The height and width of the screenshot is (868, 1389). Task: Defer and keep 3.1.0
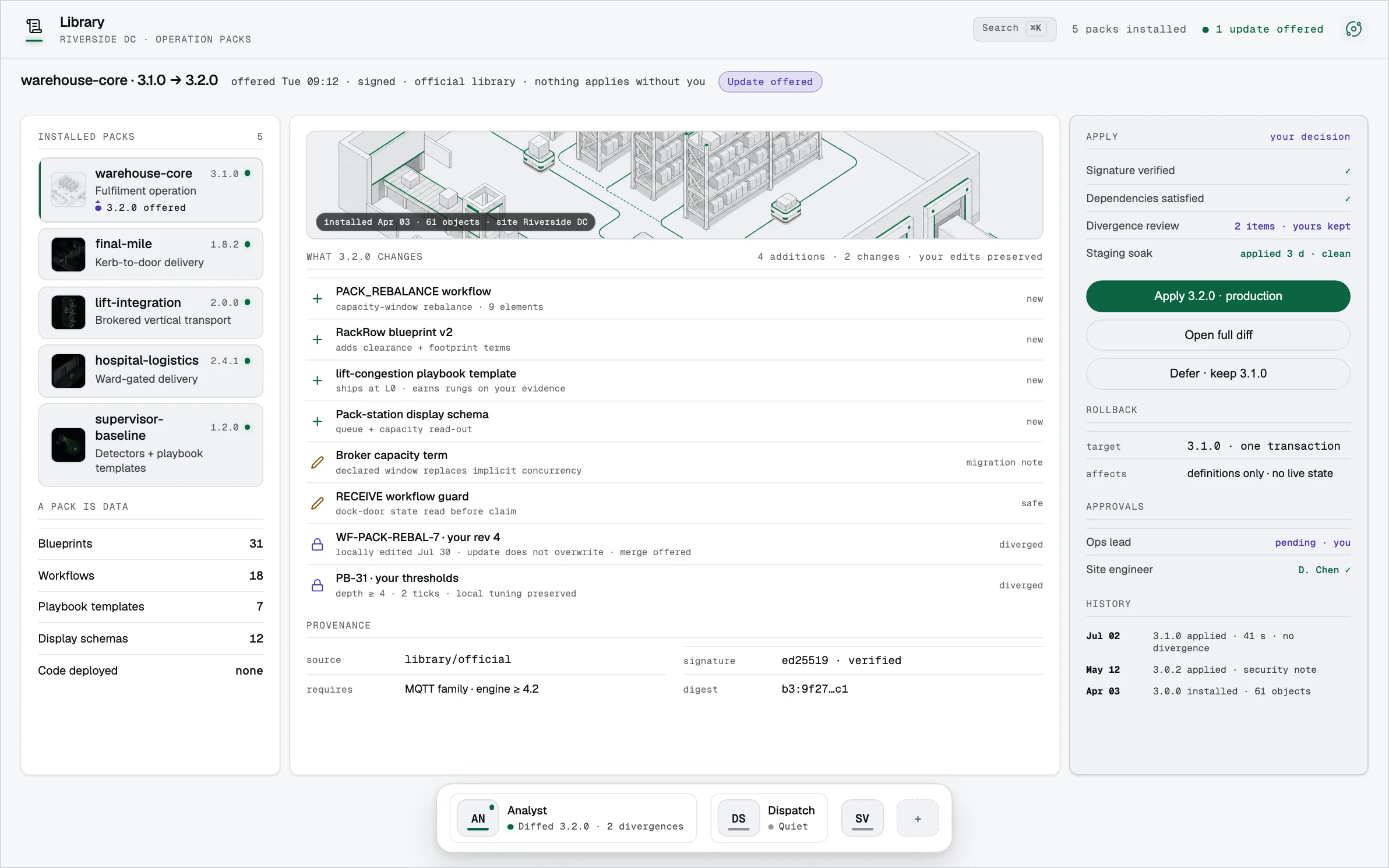point(1218,373)
